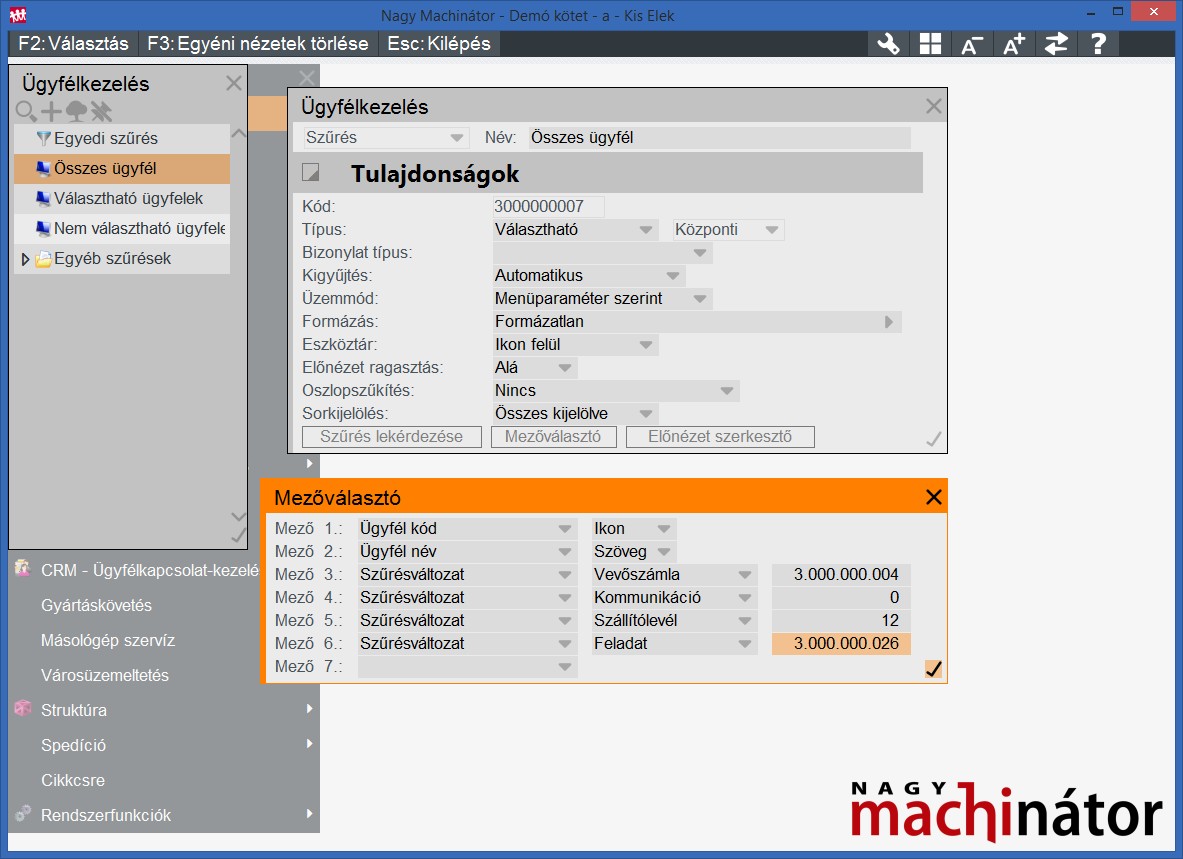Click the Rendszerfunkciók gears icon
This screenshot has width=1183, height=859.
click(x=23, y=813)
